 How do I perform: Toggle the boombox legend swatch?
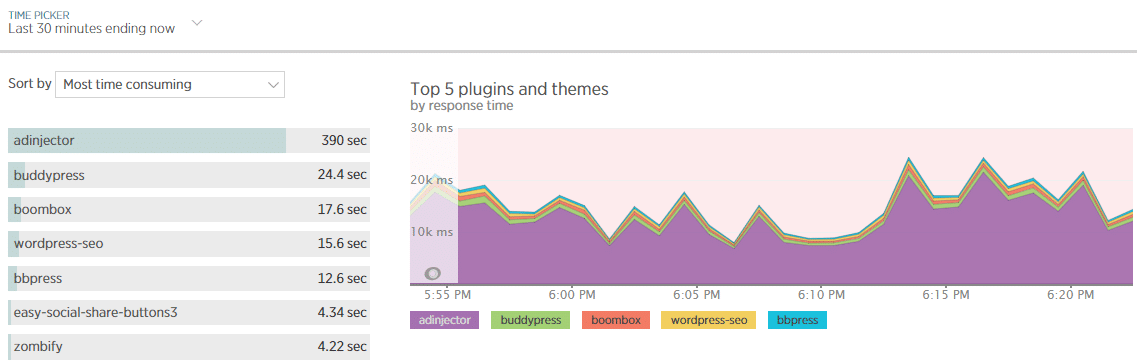616,320
